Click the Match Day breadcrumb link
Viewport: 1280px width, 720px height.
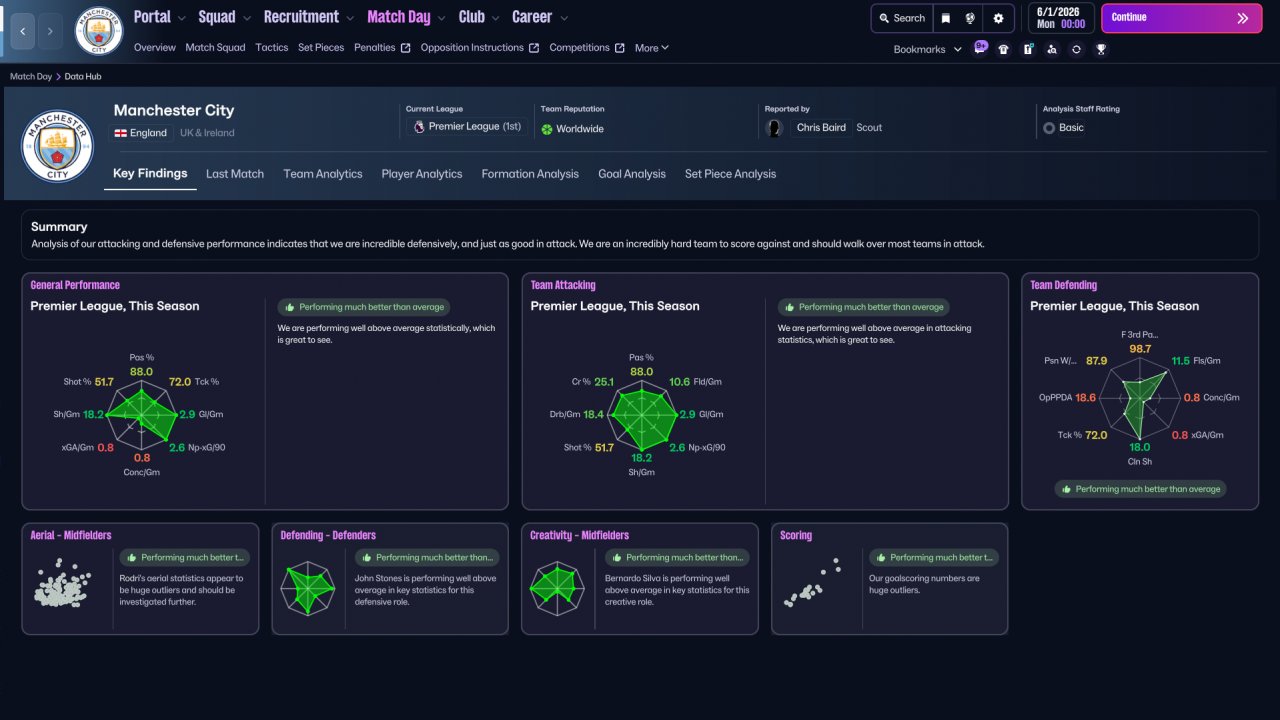pos(31,76)
